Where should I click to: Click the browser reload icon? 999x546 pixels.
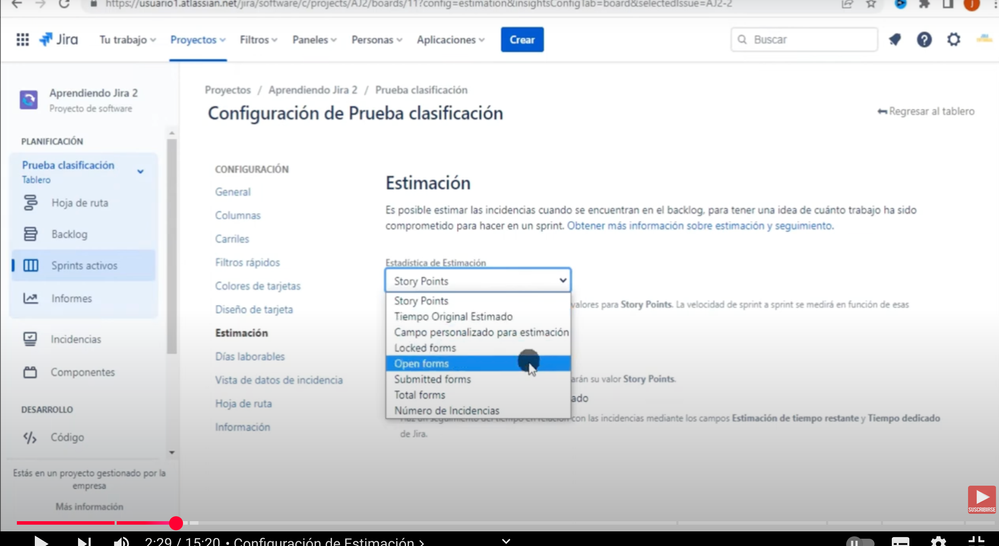click(x=64, y=4)
